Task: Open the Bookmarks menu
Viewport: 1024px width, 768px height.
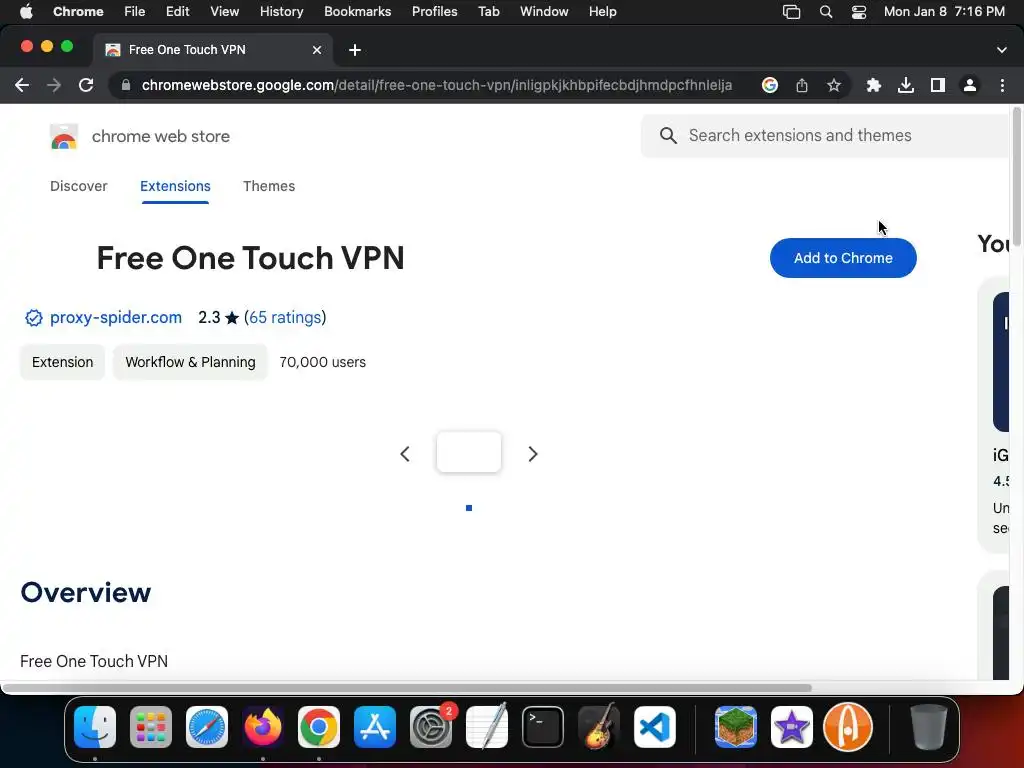Action: click(357, 12)
